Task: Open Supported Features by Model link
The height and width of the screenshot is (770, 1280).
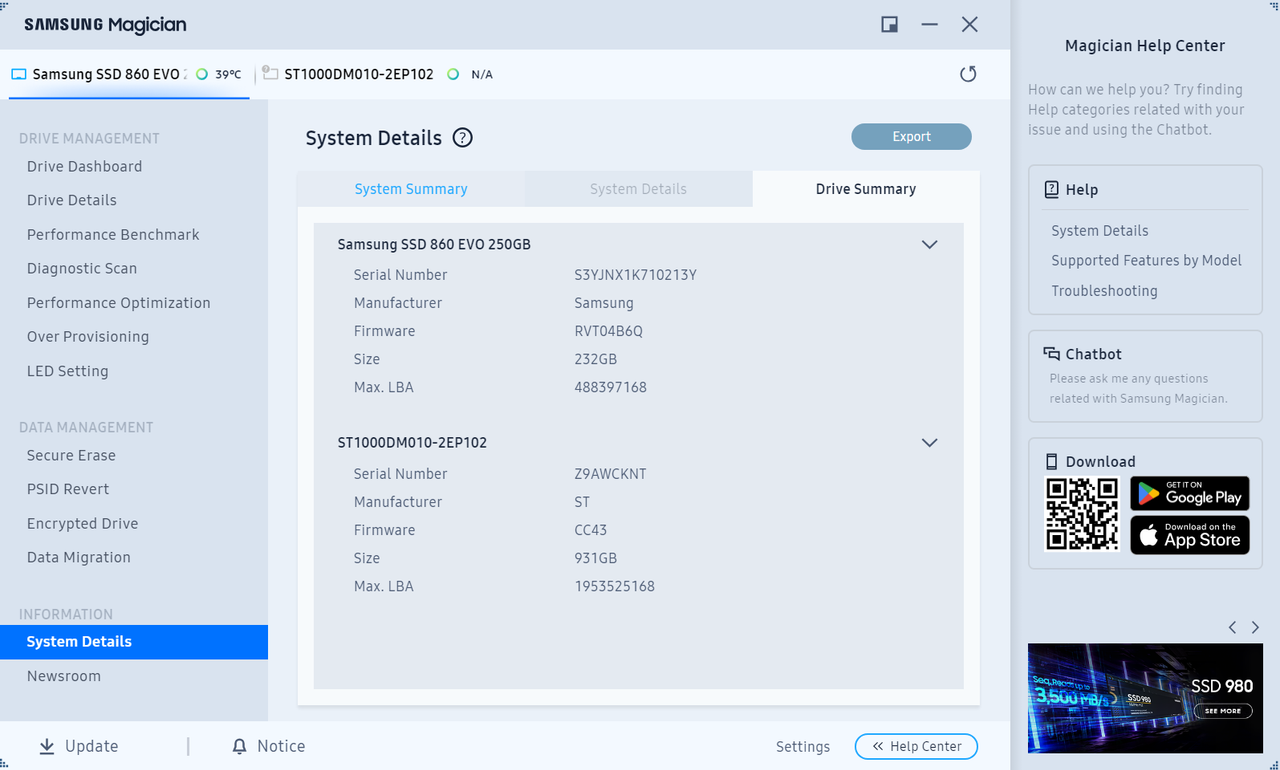Action: click(1146, 261)
